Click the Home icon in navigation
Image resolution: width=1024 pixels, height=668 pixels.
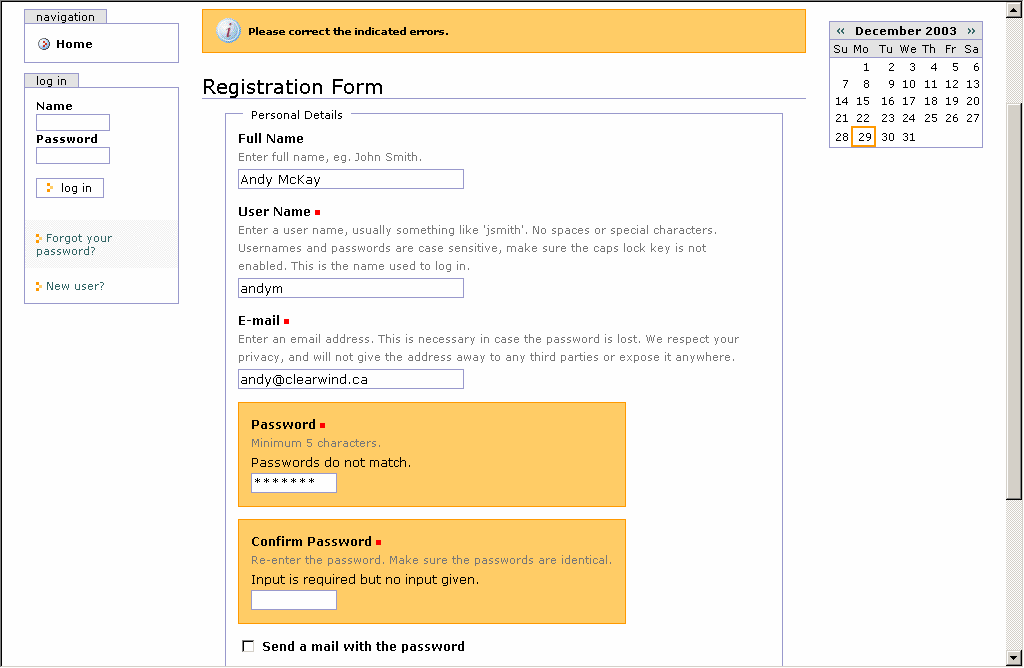pos(43,44)
